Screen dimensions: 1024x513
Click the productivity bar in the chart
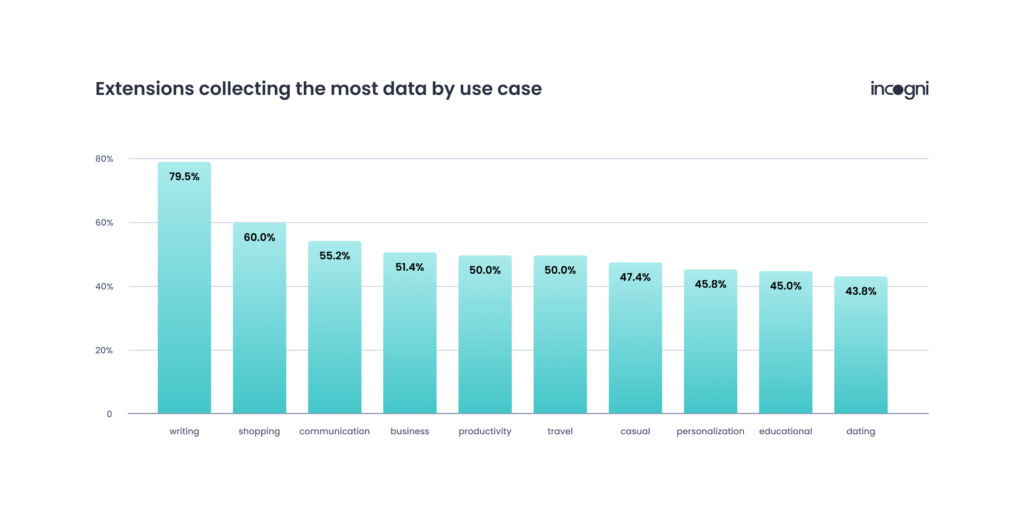click(485, 336)
